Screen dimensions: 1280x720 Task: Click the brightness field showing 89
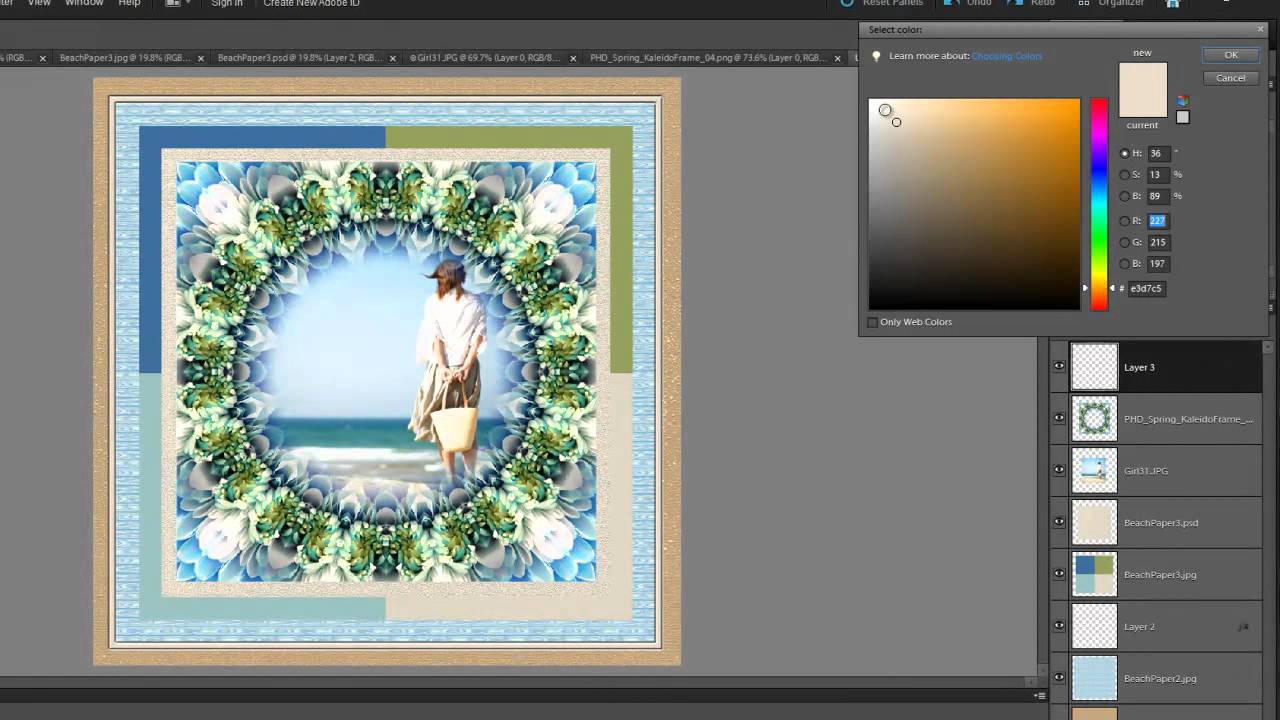pyautogui.click(x=1158, y=197)
